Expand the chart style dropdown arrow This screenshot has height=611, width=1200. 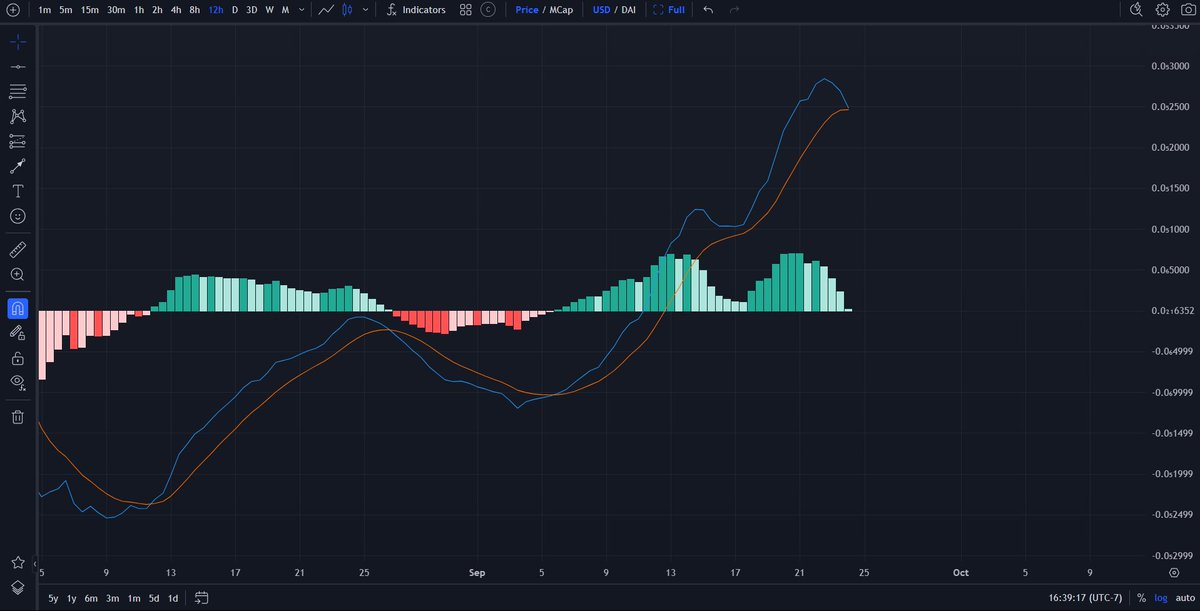tap(365, 10)
